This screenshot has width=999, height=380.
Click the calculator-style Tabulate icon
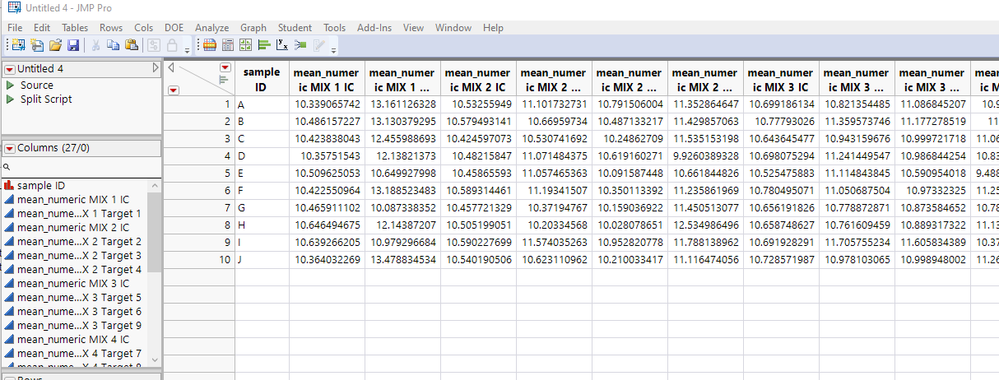(x=227, y=45)
